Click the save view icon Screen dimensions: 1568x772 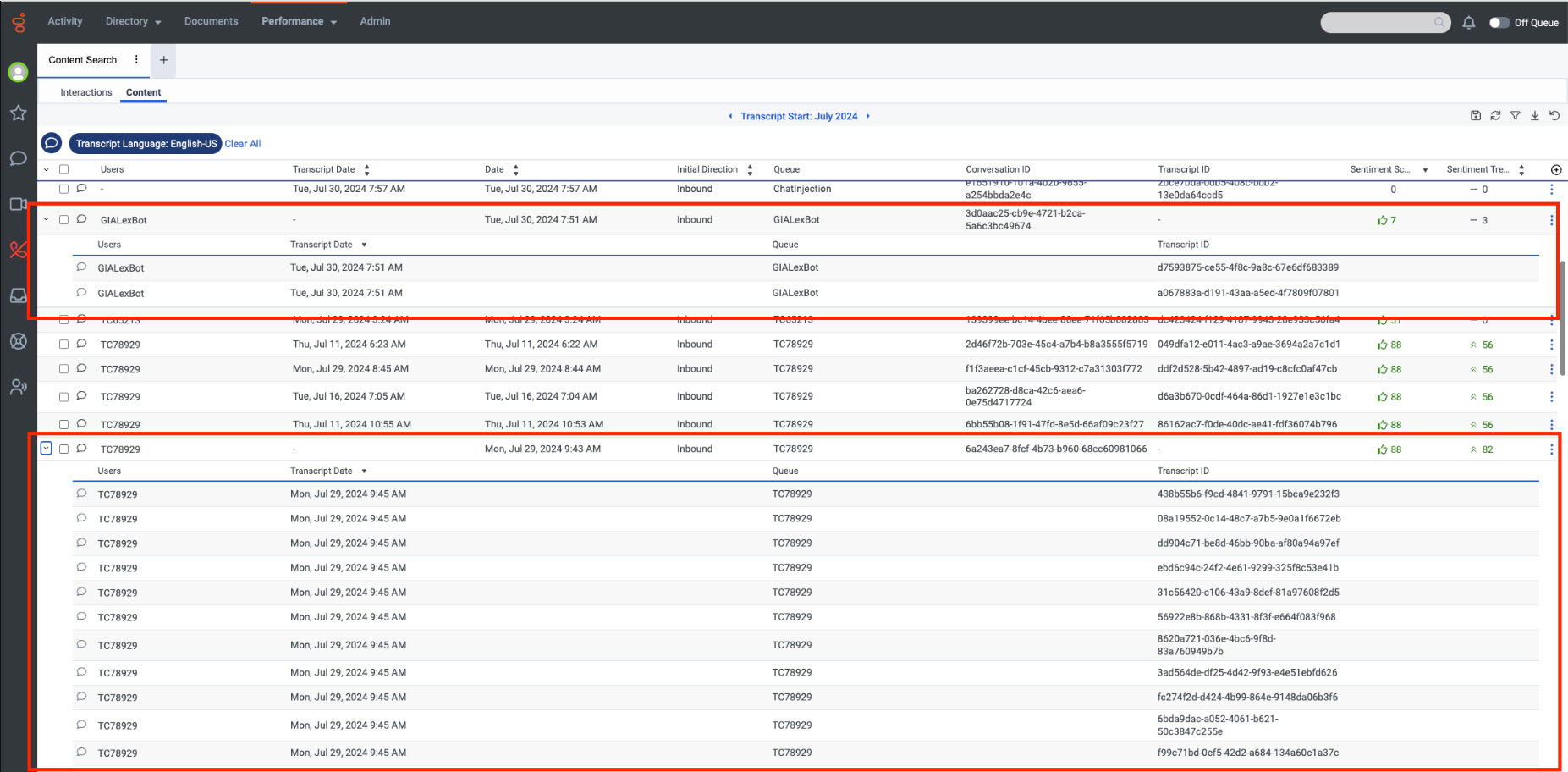[x=1476, y=116]
